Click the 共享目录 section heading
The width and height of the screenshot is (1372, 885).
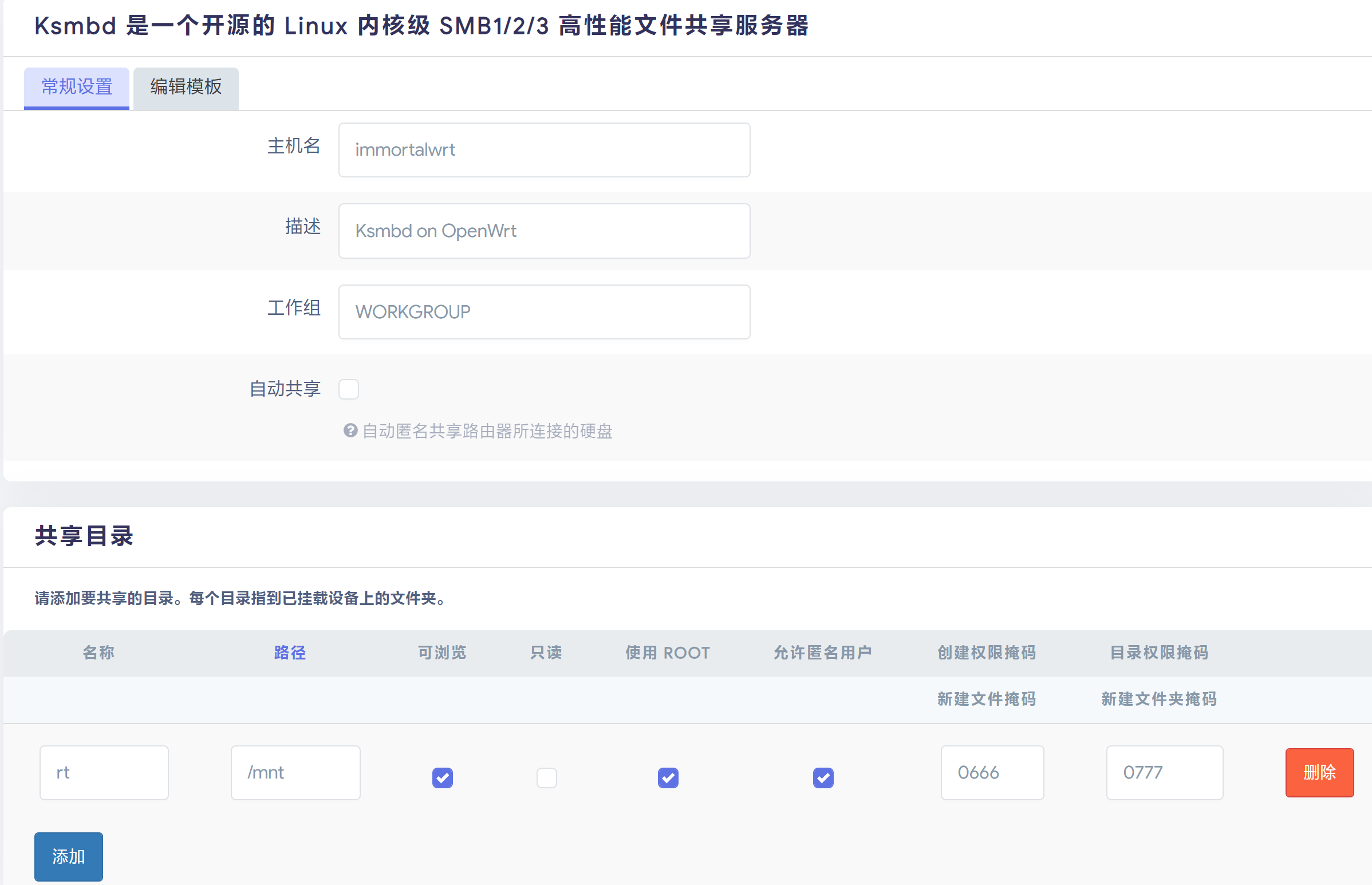(x=84, y=536)
